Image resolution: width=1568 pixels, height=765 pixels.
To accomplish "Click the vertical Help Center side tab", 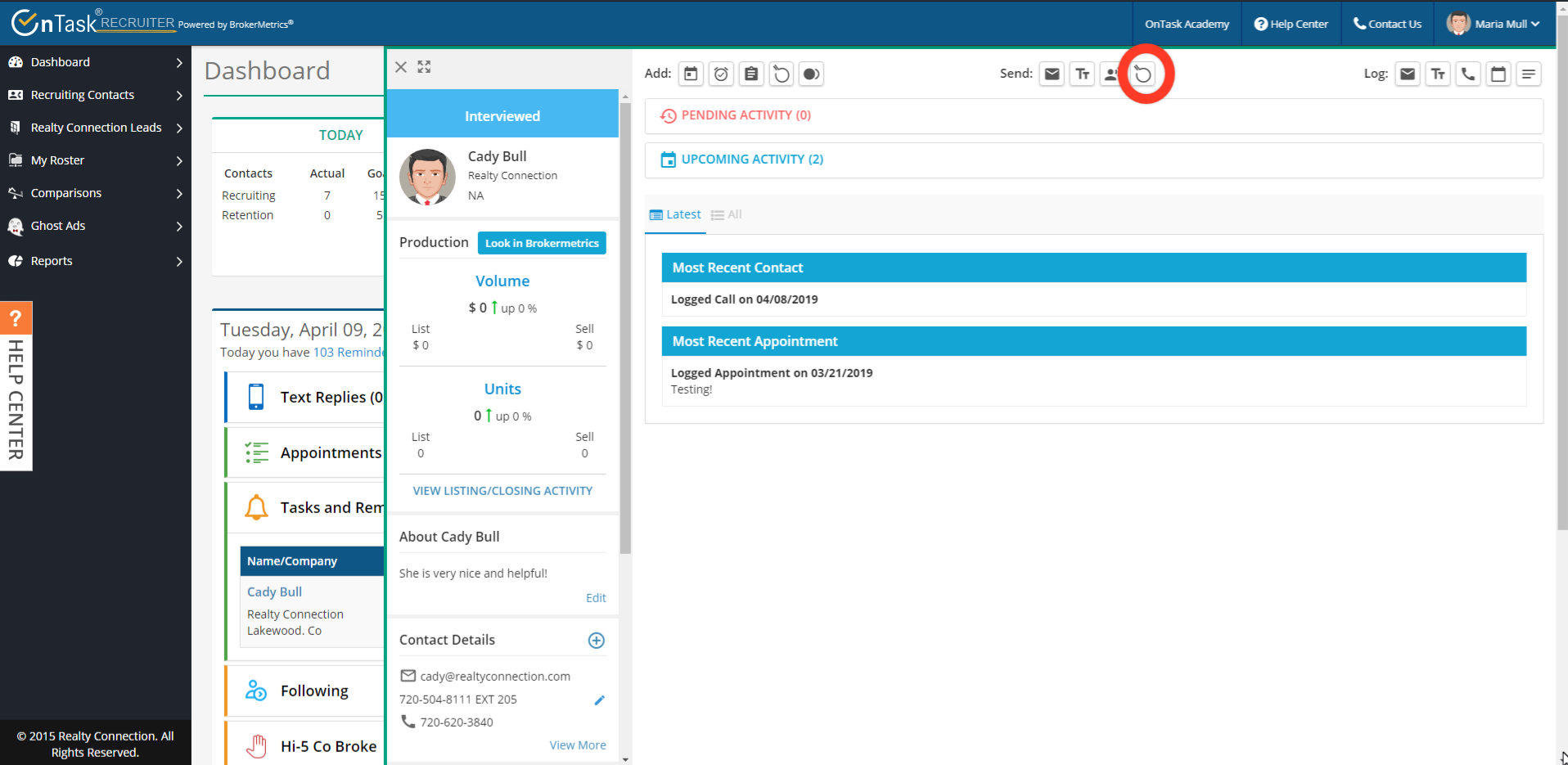I will (x=16, y=401).
